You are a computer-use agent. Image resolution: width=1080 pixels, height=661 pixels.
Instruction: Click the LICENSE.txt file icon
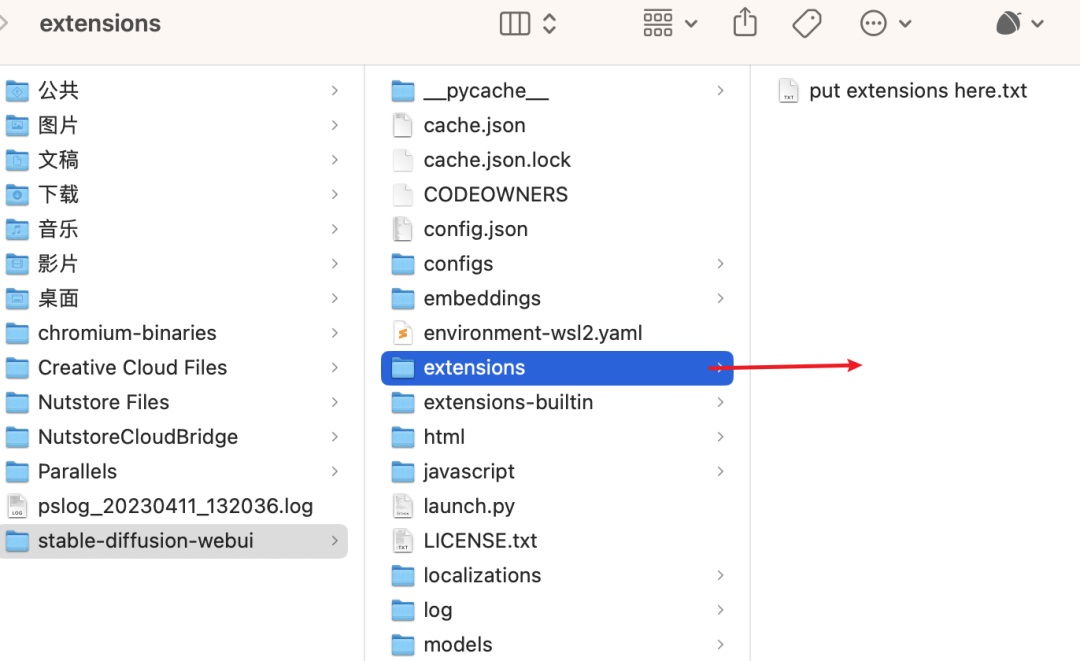tap(403, 541)
